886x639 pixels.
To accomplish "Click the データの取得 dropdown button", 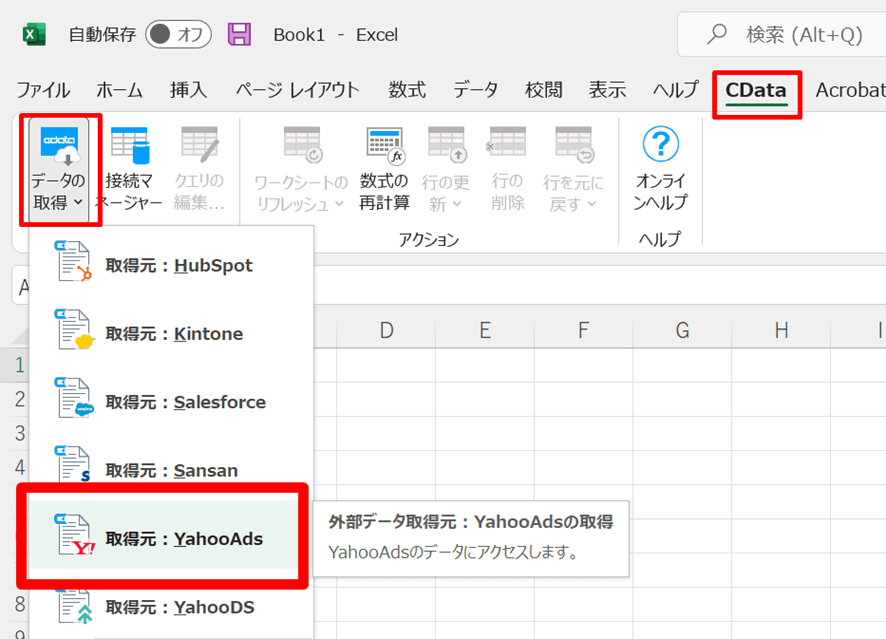I will 59,169.
